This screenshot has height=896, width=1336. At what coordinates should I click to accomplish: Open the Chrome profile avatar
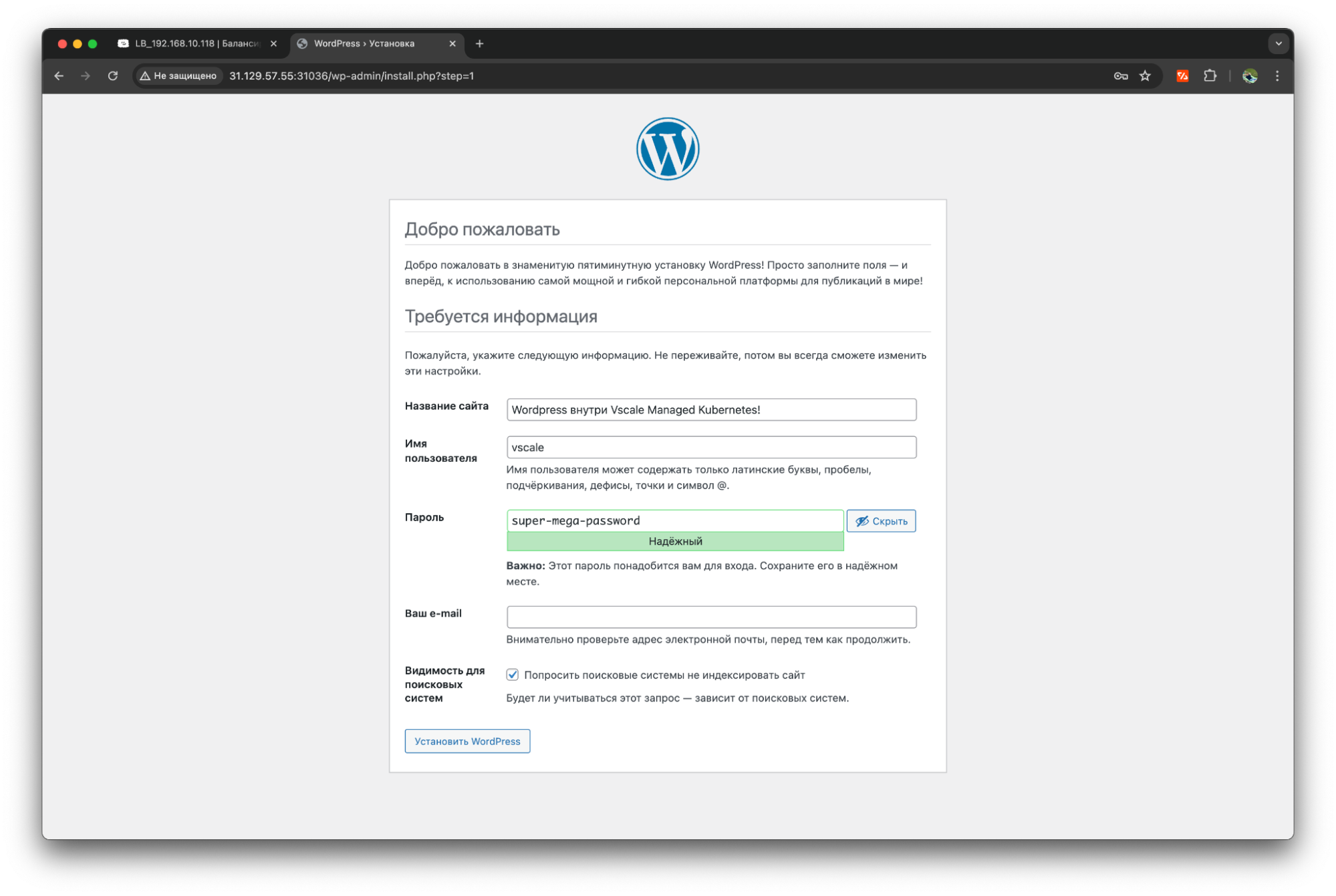point(1250,76)
